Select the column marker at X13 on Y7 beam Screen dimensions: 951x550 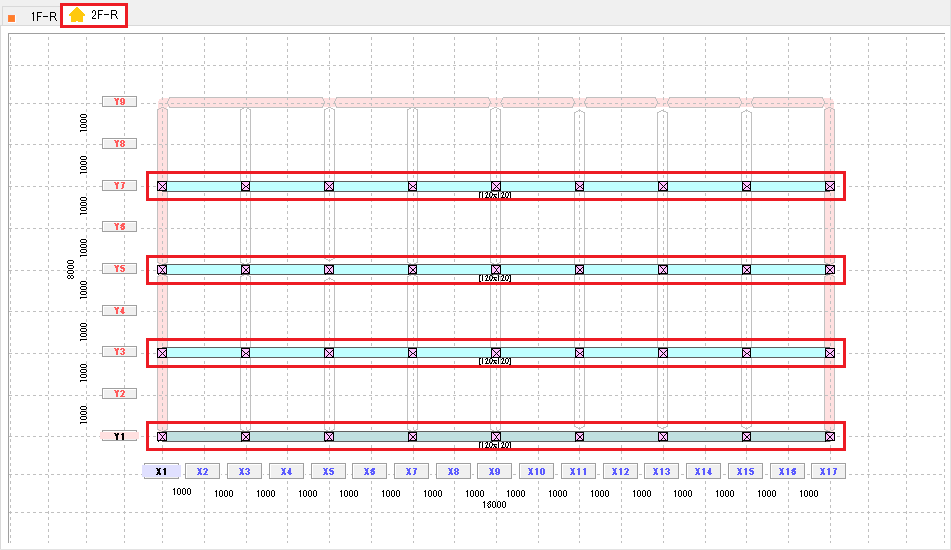tap(662, 186)
